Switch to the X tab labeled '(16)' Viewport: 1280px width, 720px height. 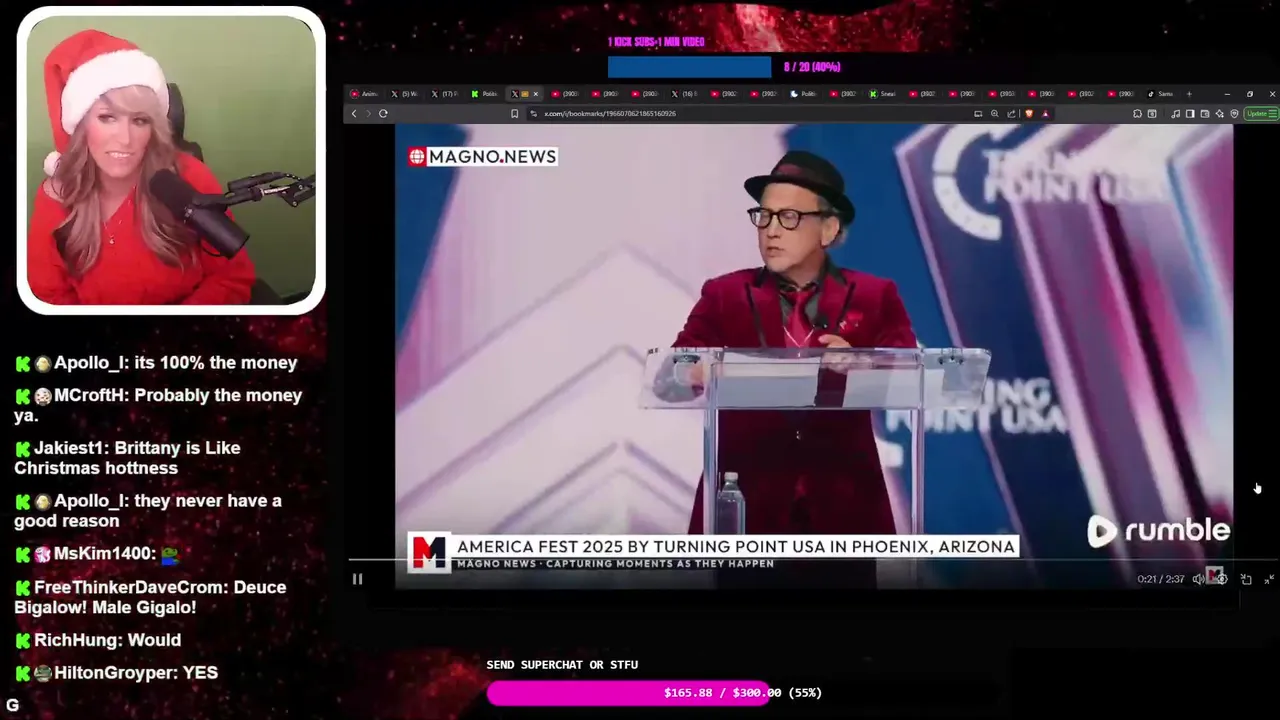[x=685, y=94]
